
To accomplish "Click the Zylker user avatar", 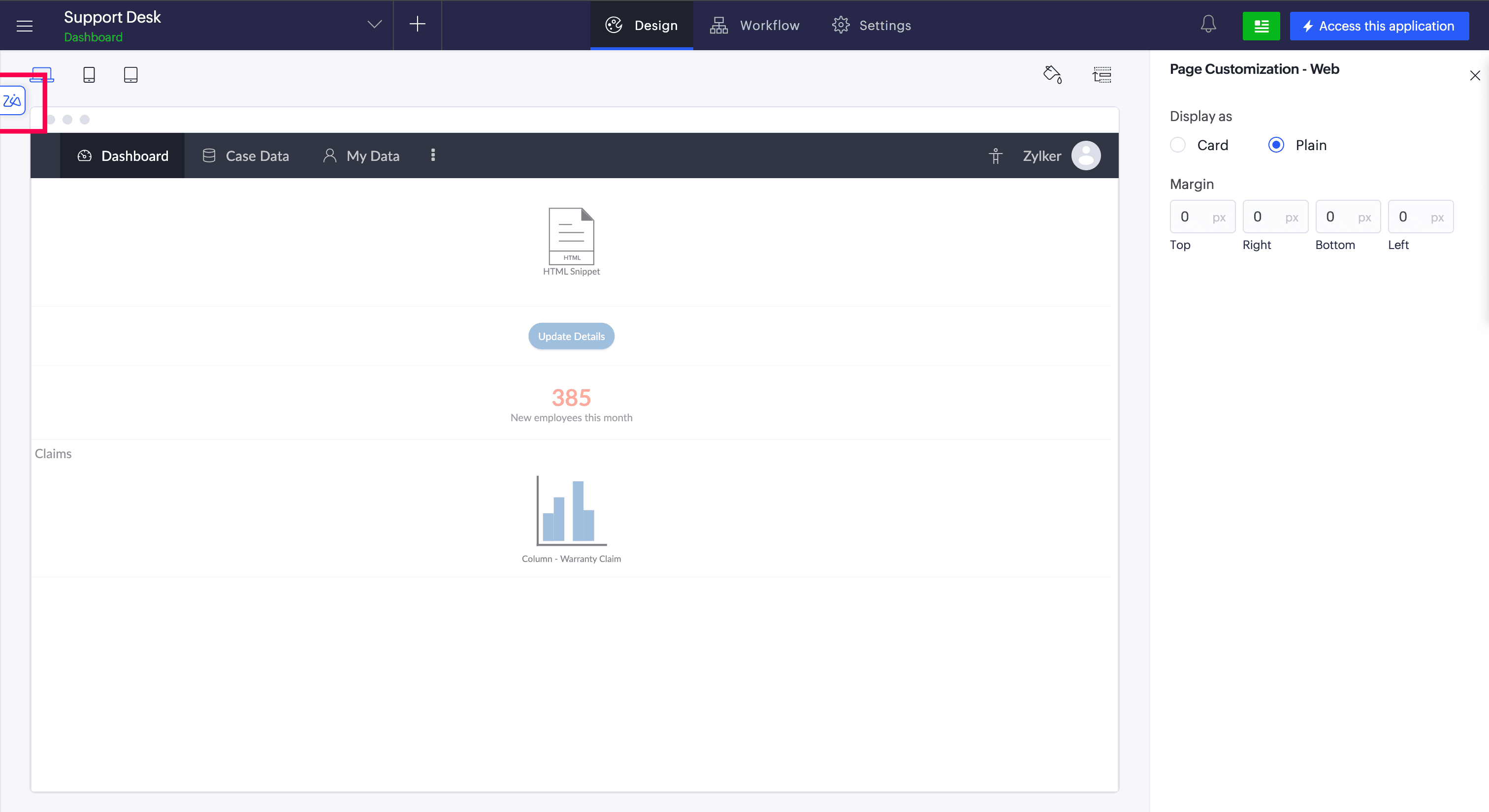I will point(1086,156).
